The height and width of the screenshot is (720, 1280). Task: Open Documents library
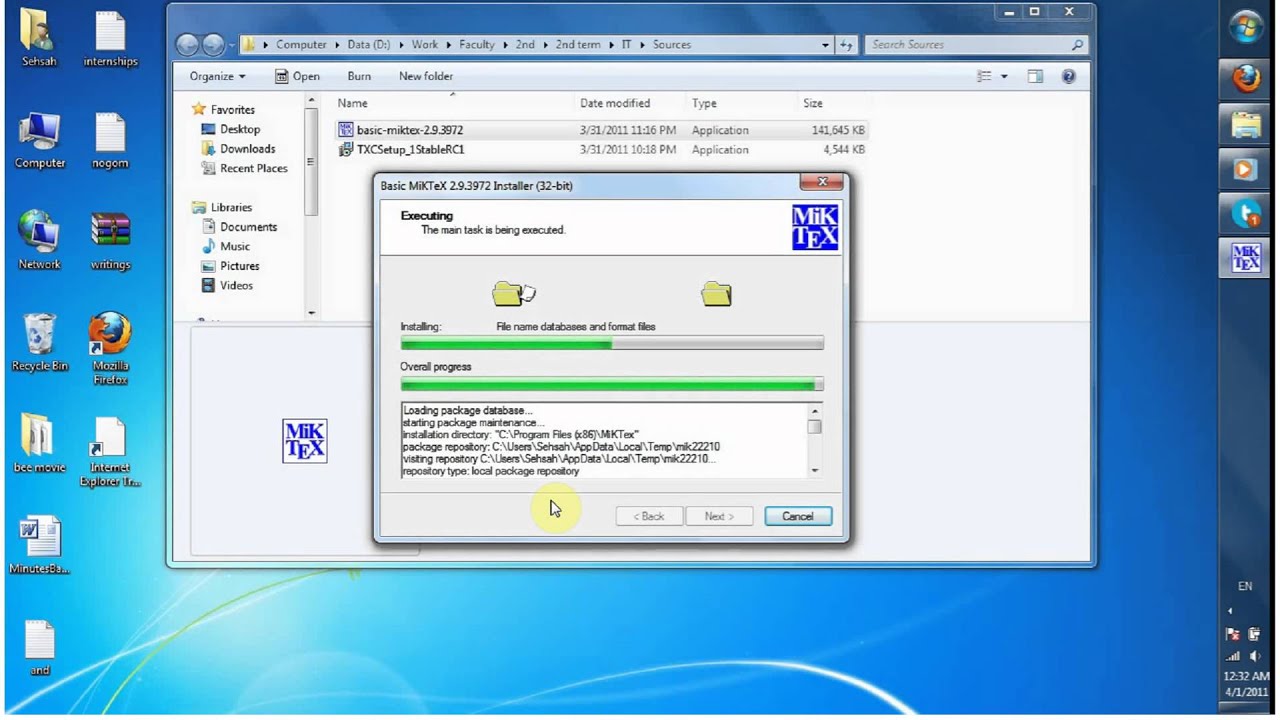pyautogui.click(x=239, y=227)
